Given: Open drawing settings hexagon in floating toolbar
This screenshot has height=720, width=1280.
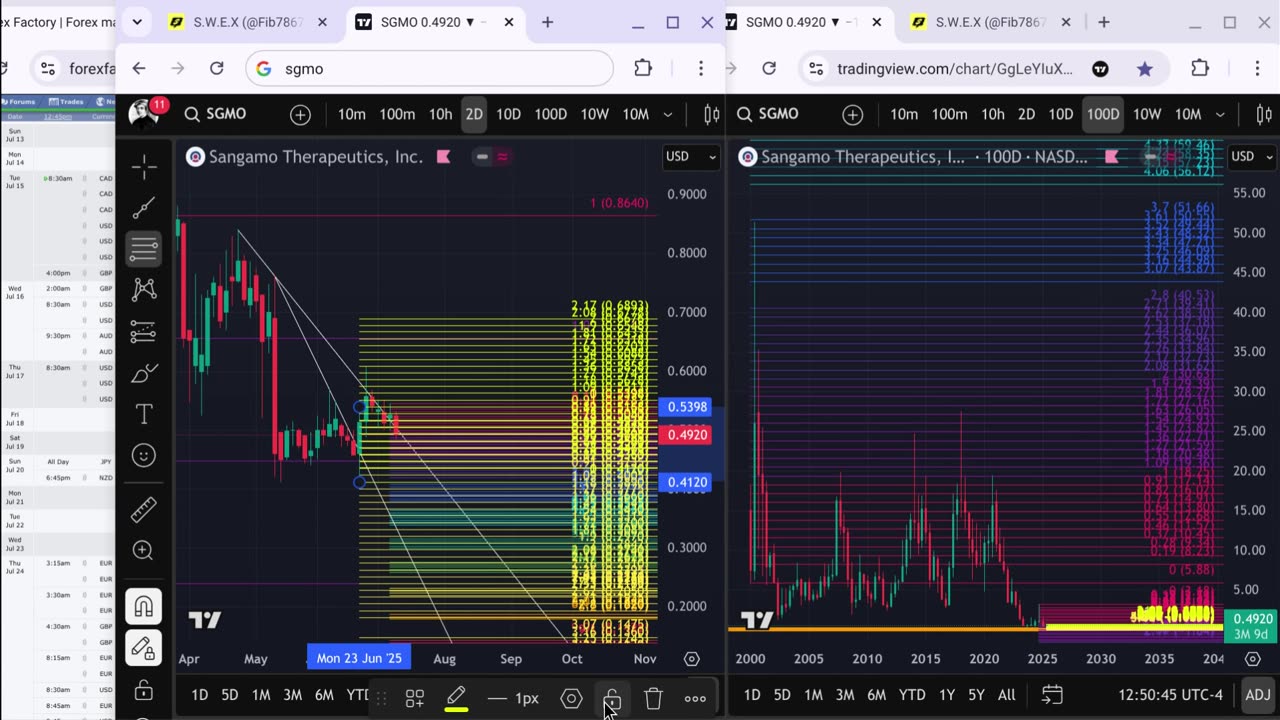Looking at the screenshot, I should (571, 698).
